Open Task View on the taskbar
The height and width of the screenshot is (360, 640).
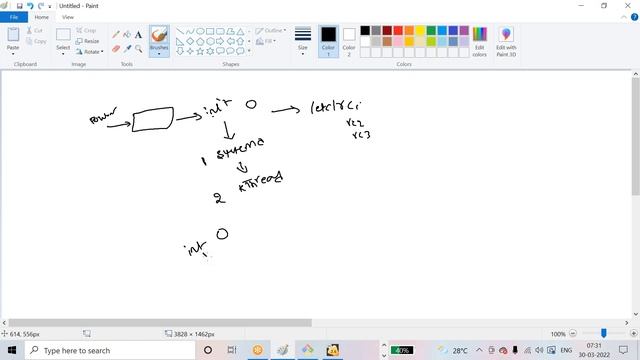[x=232, y=350]
